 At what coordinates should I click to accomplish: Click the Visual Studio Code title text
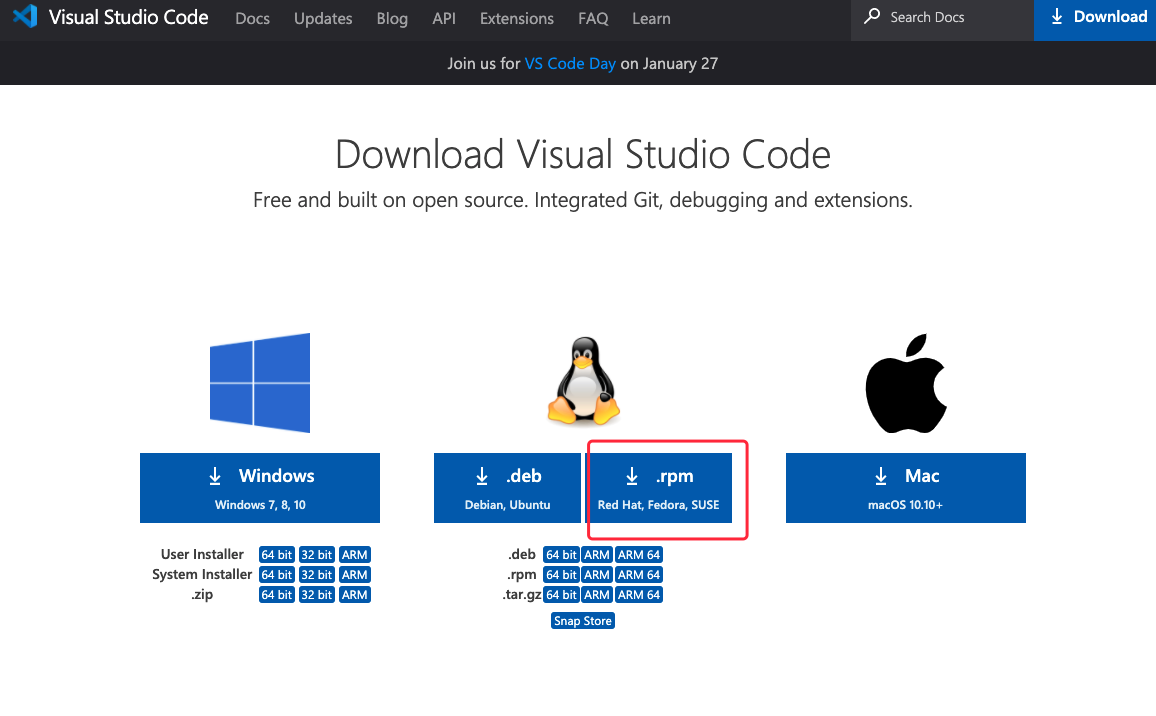(128, 17)
